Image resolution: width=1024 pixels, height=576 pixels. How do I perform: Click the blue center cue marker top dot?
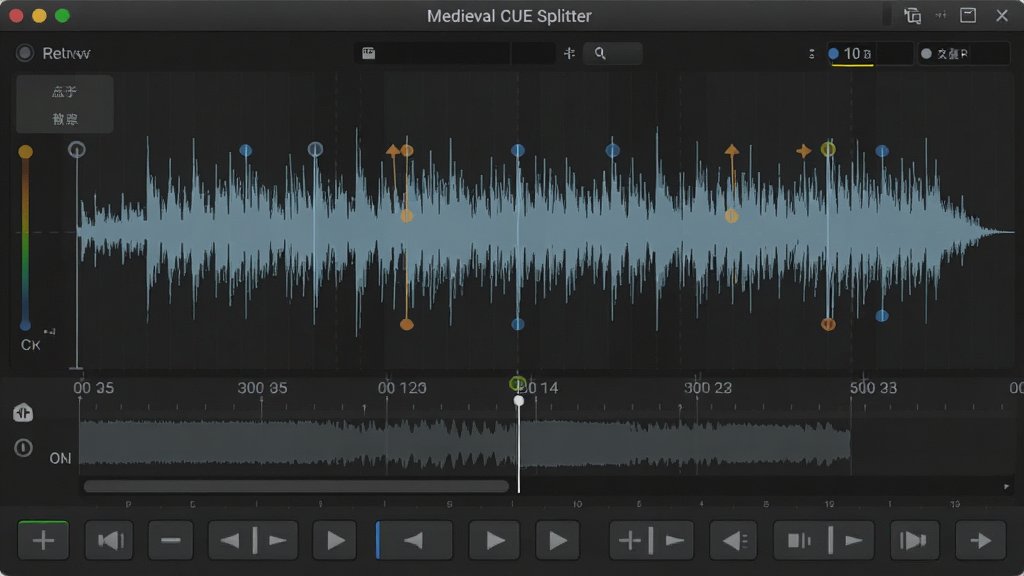tap(518, 150)
